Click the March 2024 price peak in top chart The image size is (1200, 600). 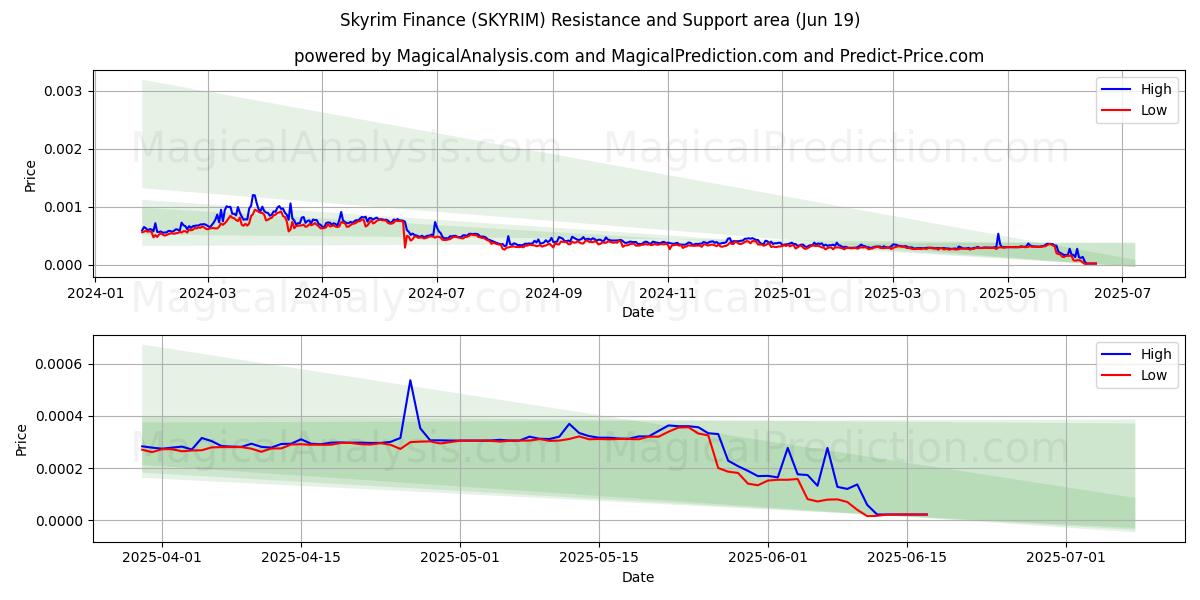pyautogui.click(x=253, y=196)
